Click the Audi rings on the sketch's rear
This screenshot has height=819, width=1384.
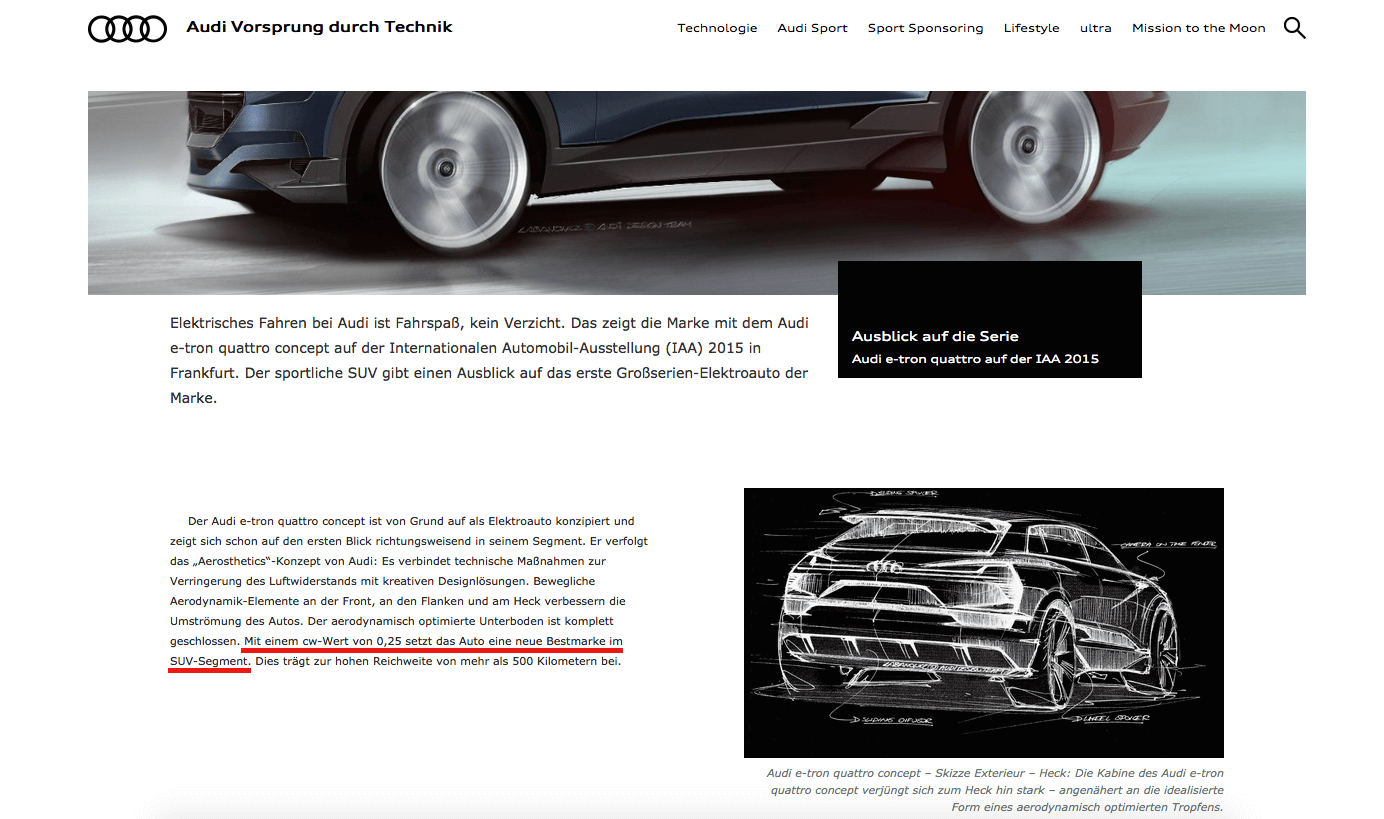883,568
